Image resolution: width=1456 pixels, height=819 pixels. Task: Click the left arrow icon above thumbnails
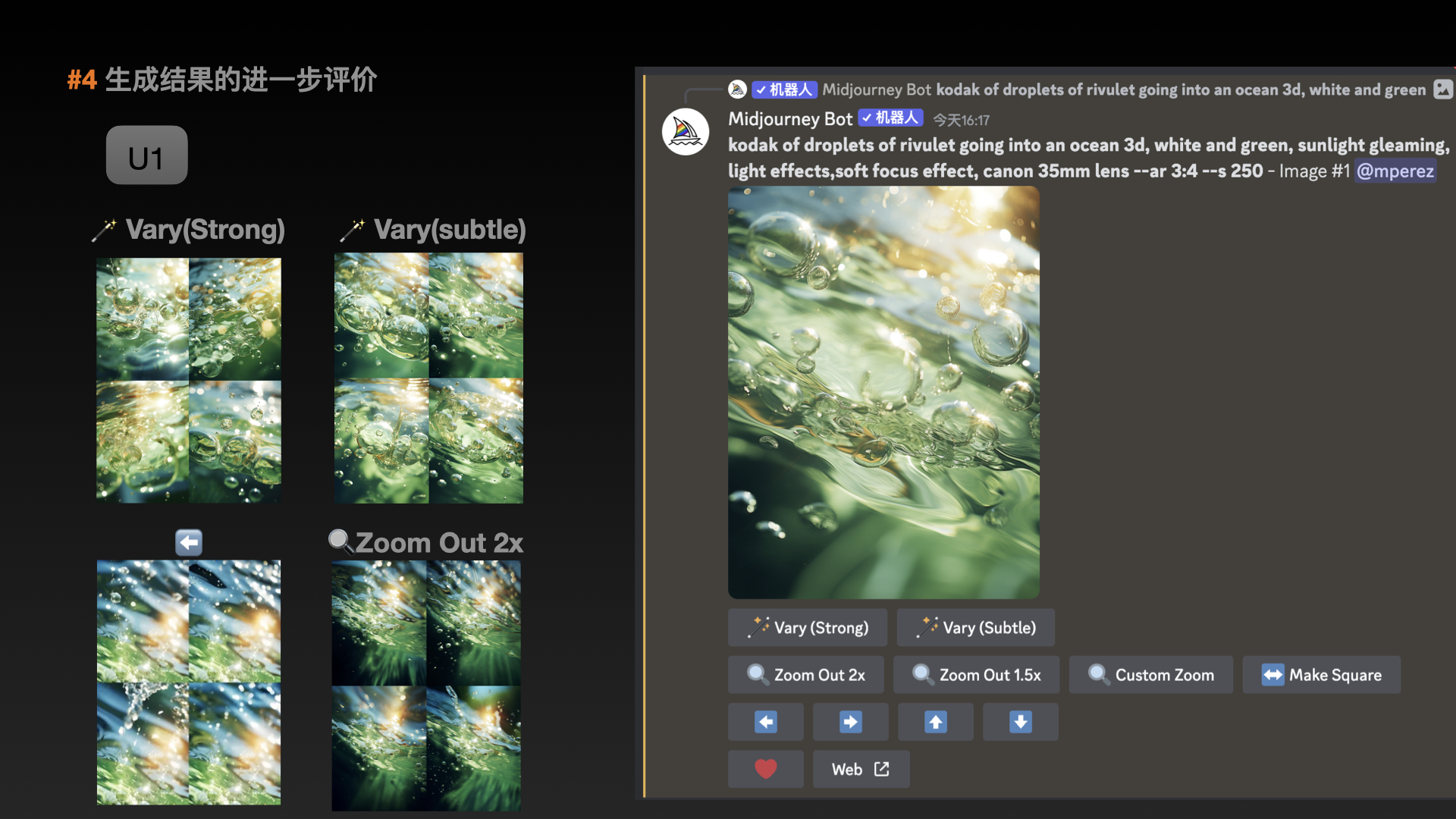coord(189,542)
